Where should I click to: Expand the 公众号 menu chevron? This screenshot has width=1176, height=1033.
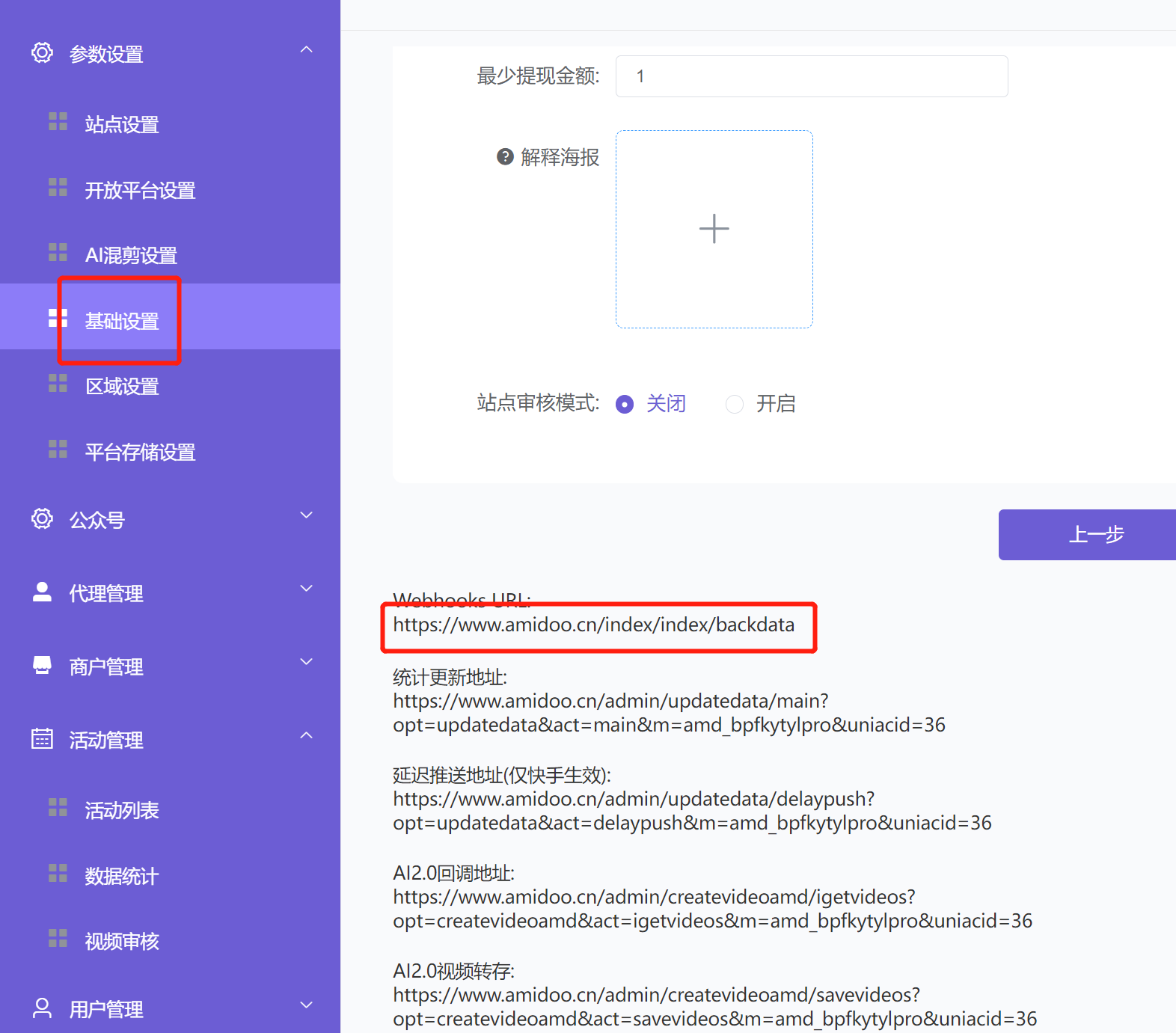click(x=306, y=515)
